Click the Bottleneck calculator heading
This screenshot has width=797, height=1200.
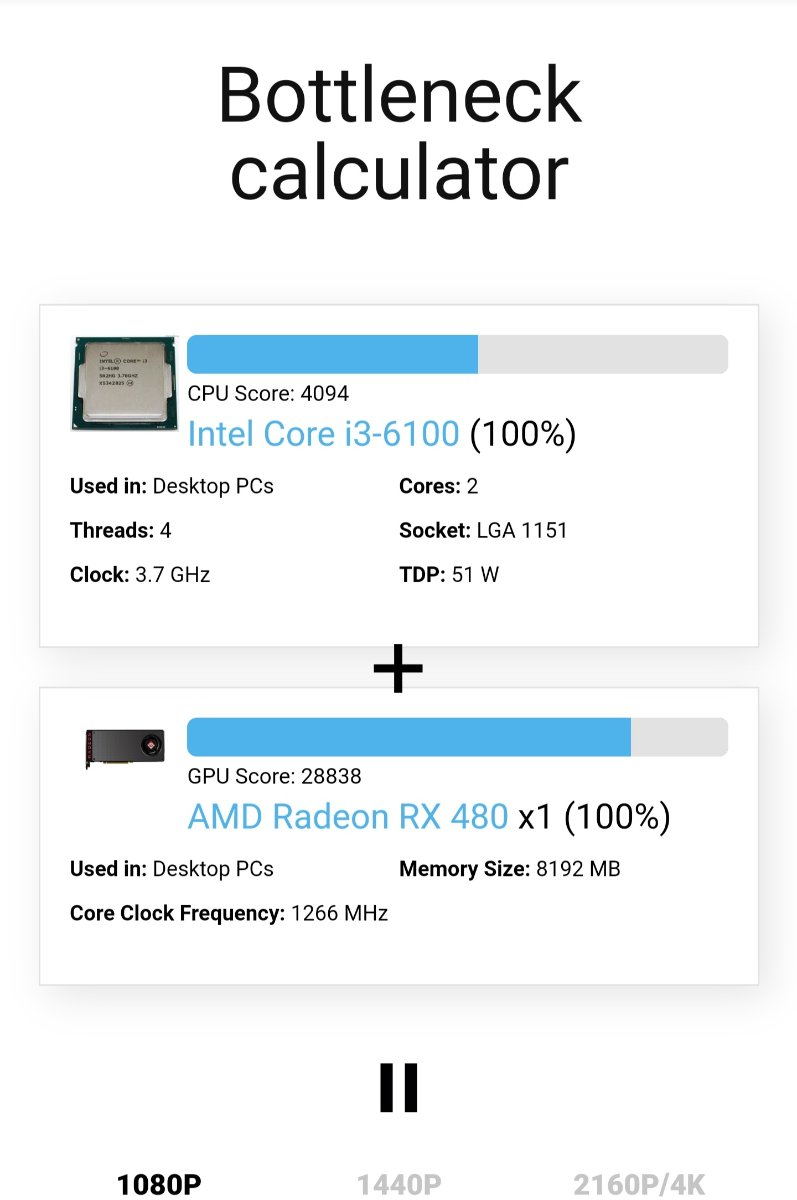pyautogui.click(x=399, y=133)
